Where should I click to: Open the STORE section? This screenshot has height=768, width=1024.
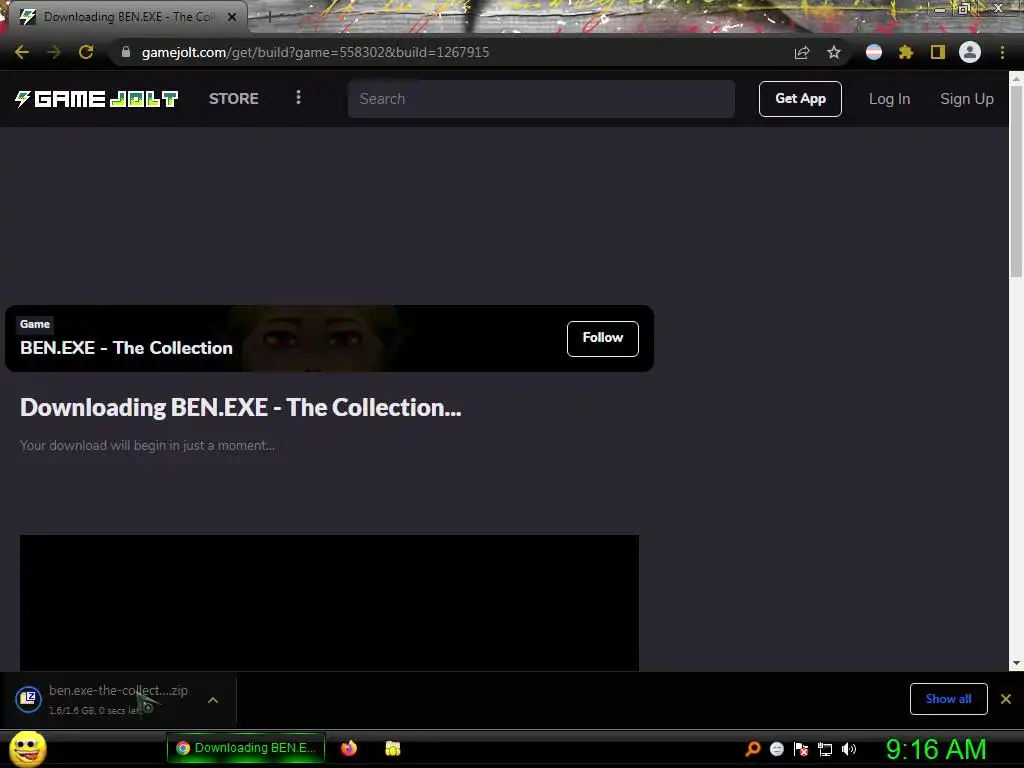(234, 99)
